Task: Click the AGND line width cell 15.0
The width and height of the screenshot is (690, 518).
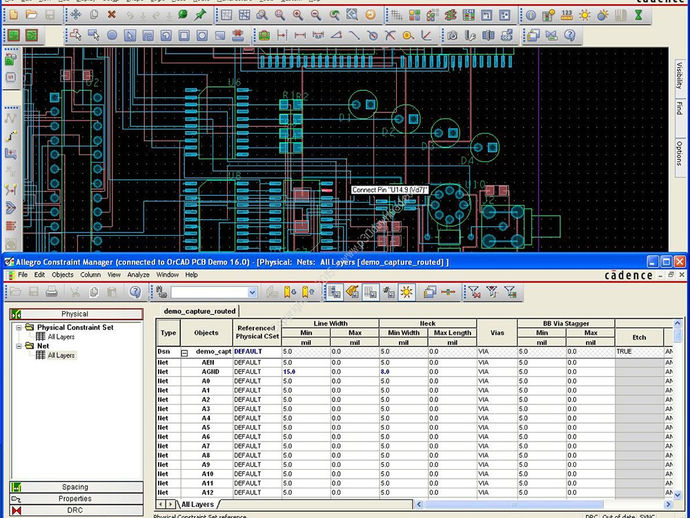Action: tap(306, 372)
